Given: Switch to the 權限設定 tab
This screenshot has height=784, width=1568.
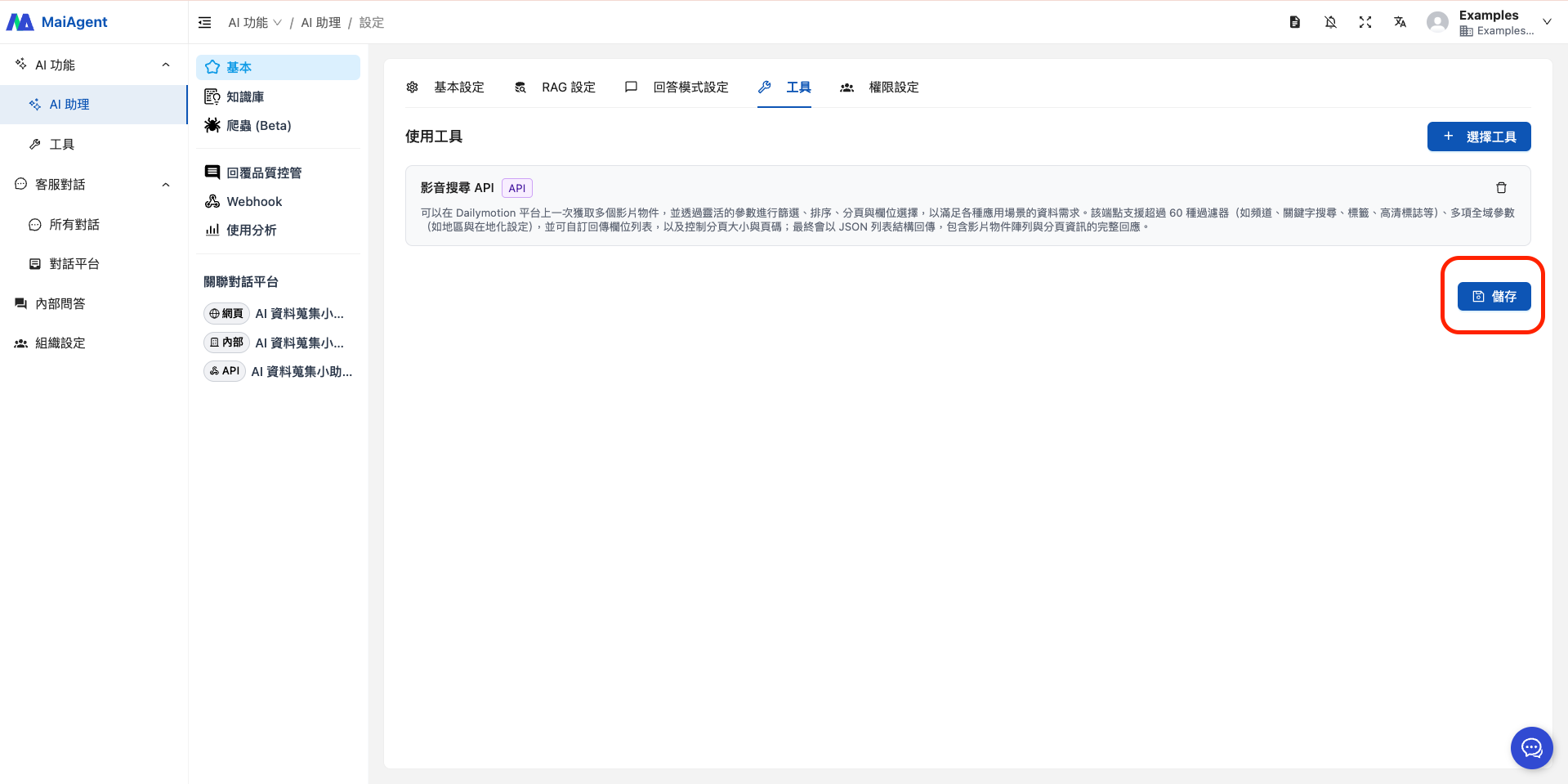Looking at the screenshot, I should tap(893, 87).
